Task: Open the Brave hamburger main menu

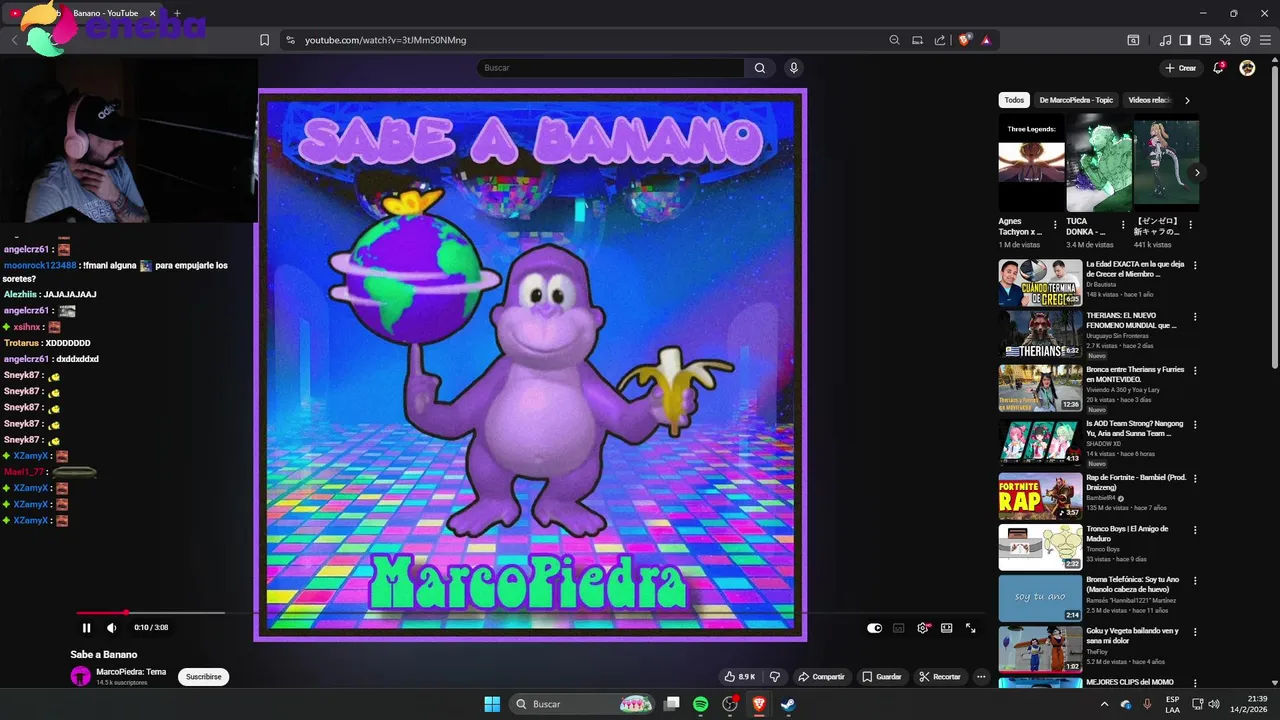Action: coord(1266,40)
